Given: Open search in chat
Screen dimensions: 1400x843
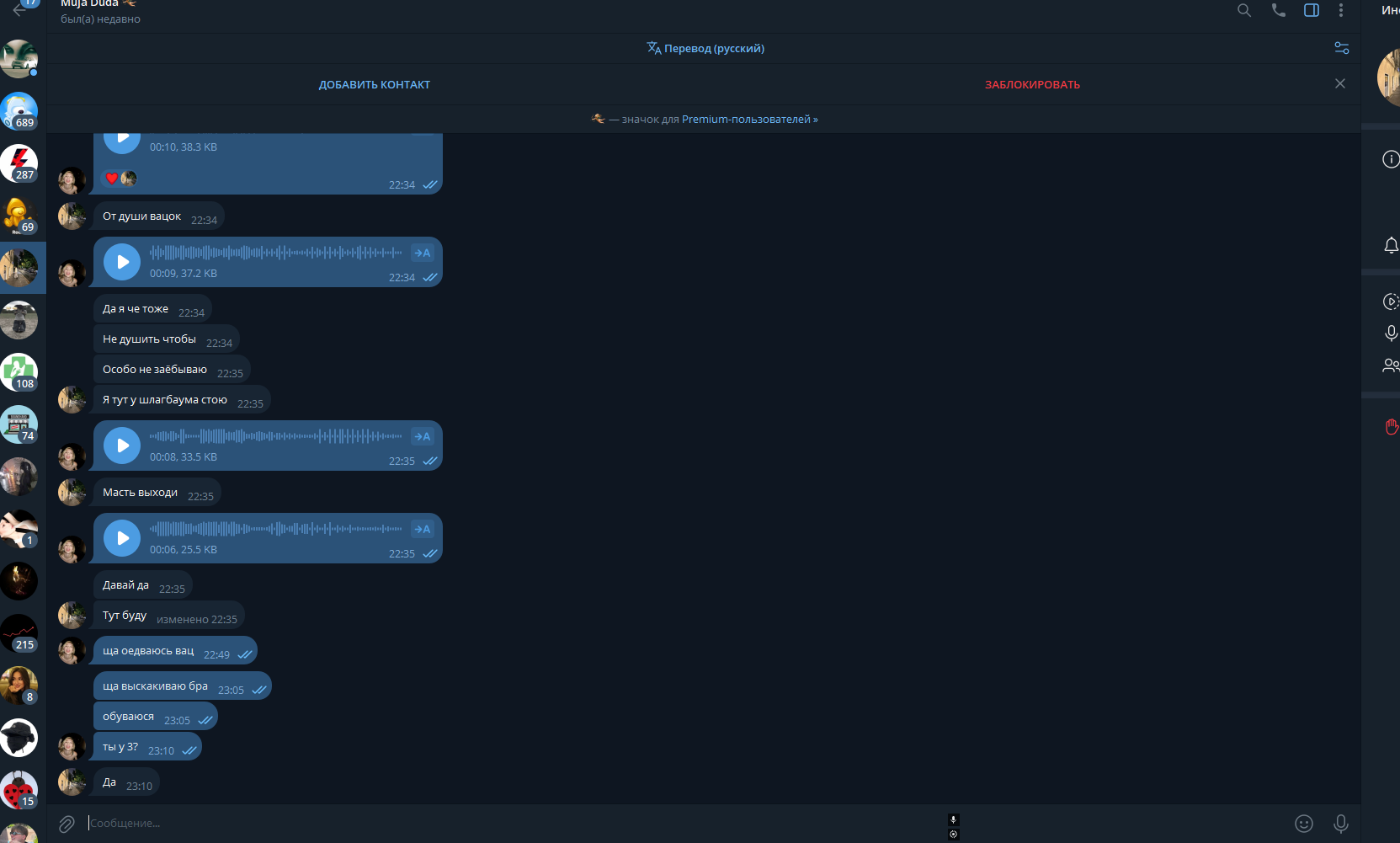Looking at the screenshot, I should click(x=1243, y=10).
